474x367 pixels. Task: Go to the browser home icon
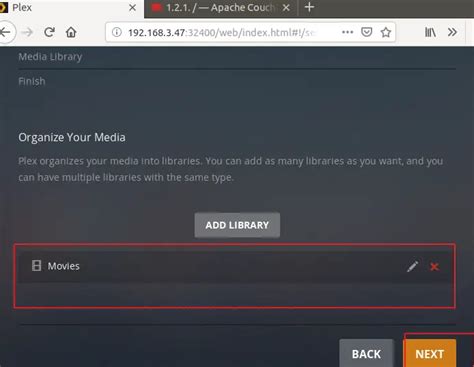71,32
